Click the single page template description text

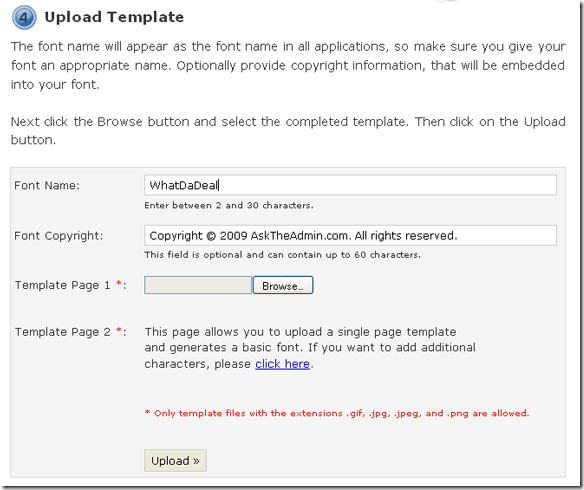310,348
